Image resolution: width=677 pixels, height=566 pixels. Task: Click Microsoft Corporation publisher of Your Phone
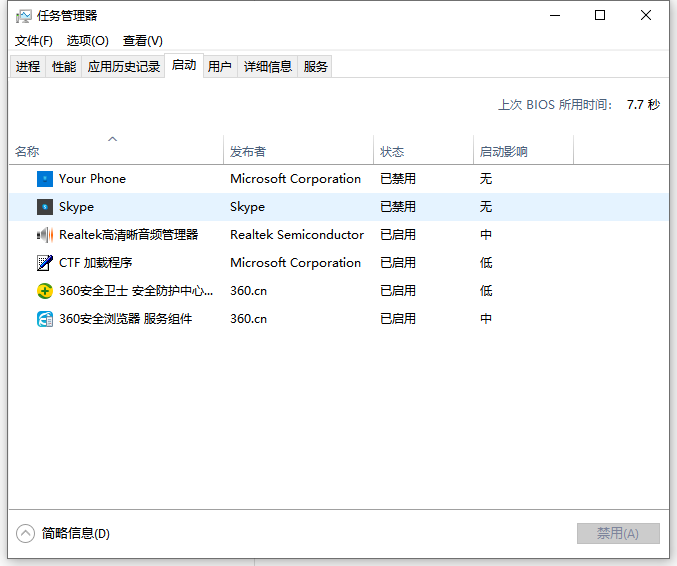tap(295, 179)
